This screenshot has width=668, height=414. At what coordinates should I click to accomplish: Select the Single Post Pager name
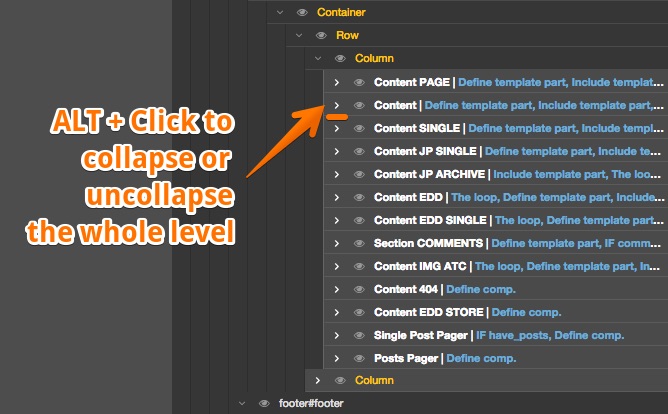pos(420,335)
